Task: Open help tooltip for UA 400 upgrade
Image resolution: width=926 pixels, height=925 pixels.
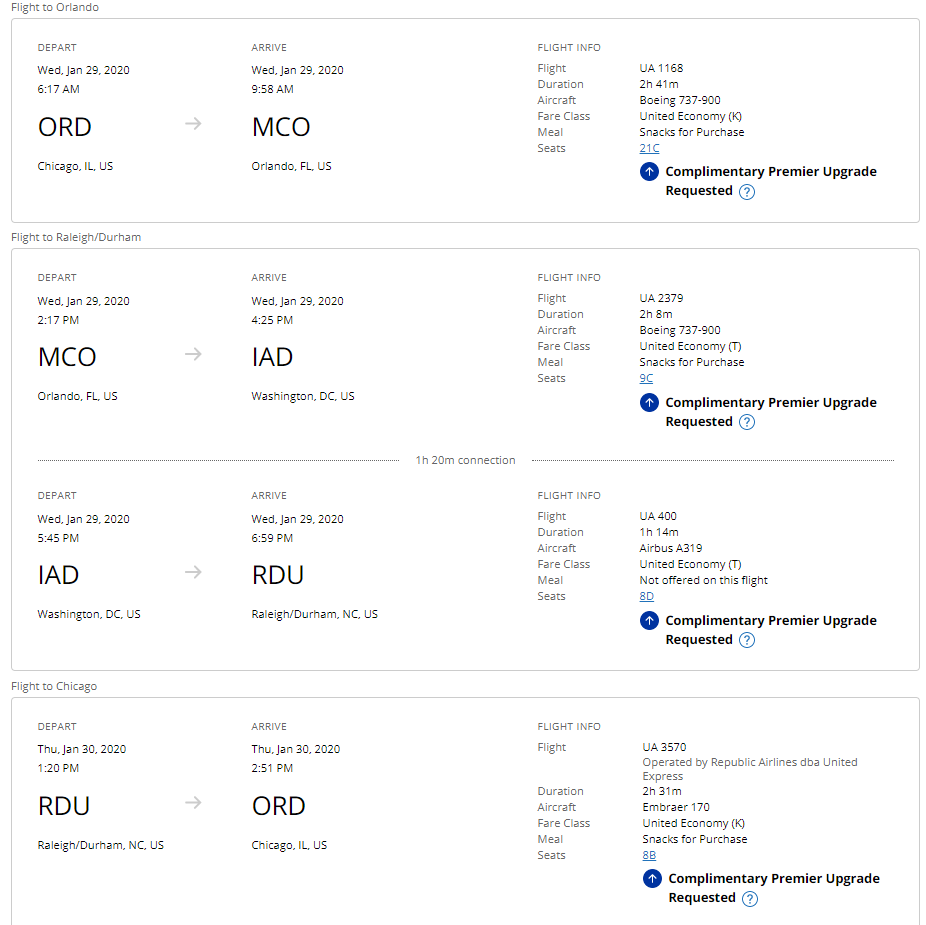Action: click(x=747, y=640)
